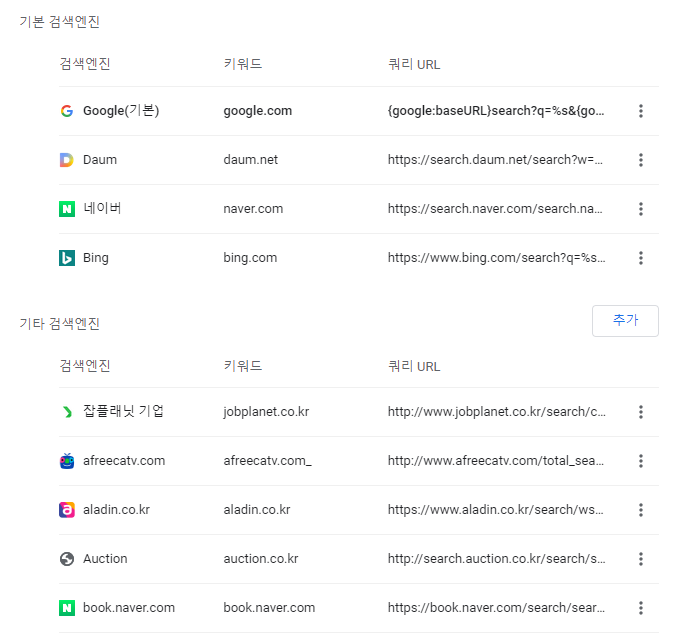The height and width of the screenshot is (634, 674).
Task: Click the globe icon beside Auction
Action: click(67, 559)
